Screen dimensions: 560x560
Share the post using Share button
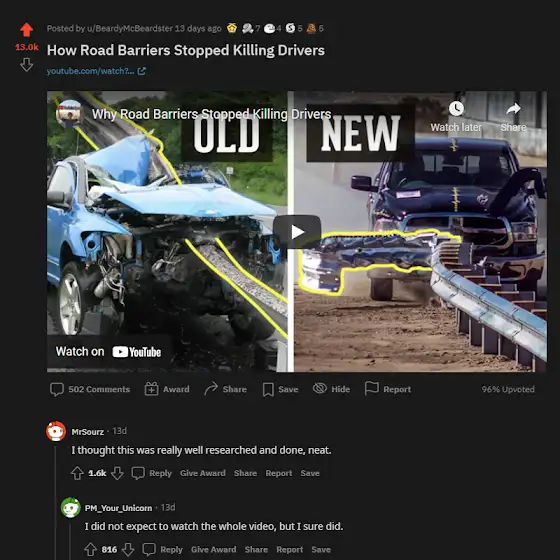click(x=225, y=389)
